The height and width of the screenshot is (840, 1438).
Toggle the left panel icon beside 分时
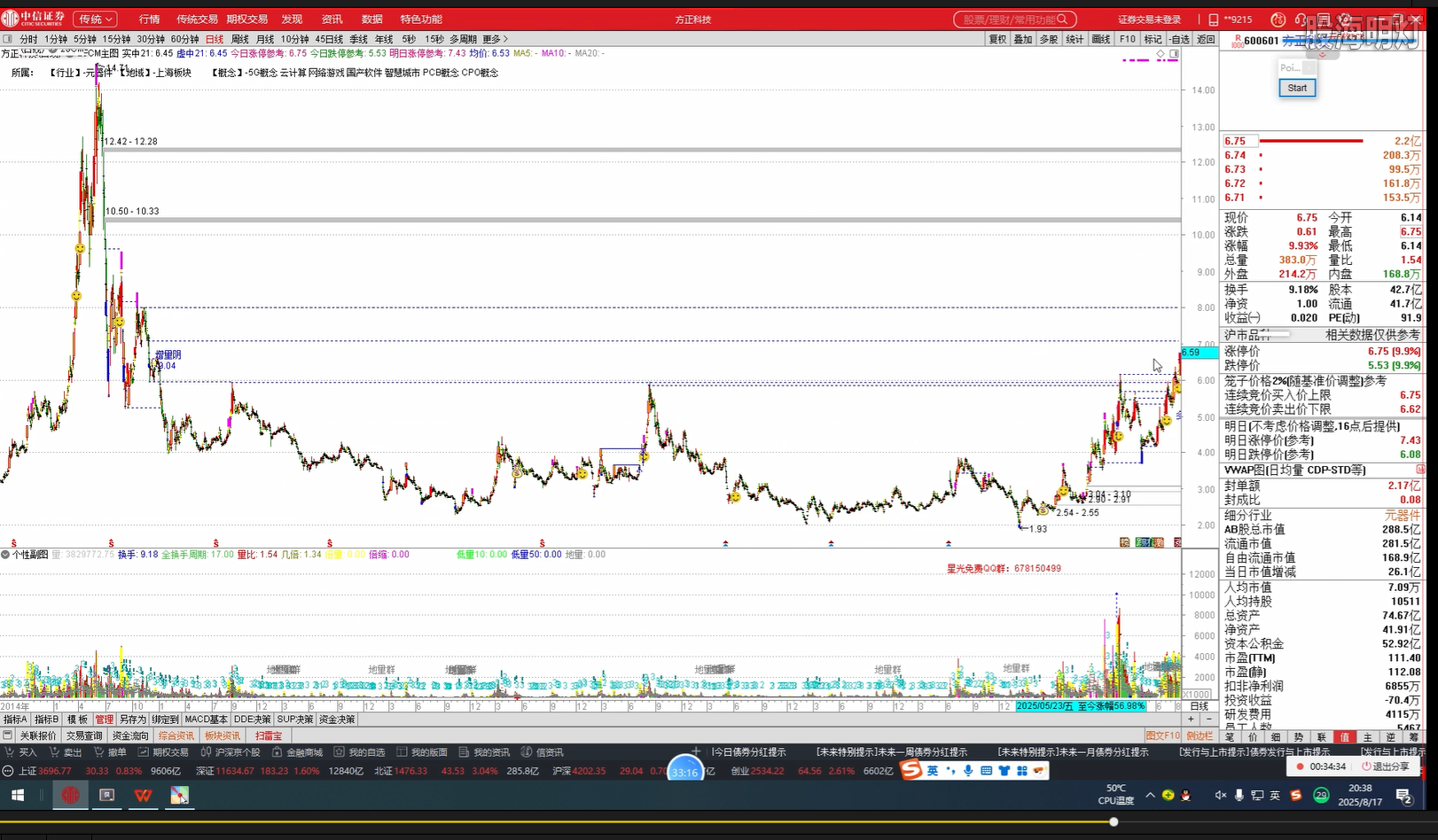(x=8, y=39)
